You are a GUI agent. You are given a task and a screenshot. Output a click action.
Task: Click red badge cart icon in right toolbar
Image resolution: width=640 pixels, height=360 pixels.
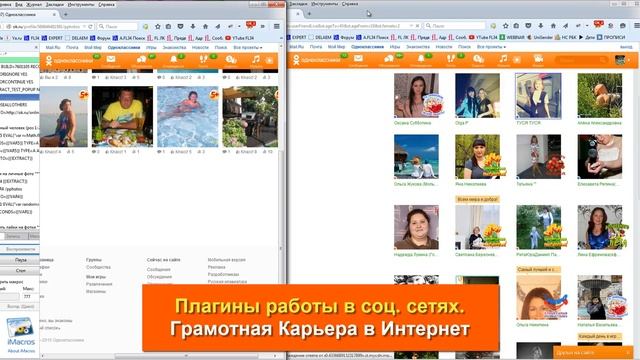click(598, 24)
